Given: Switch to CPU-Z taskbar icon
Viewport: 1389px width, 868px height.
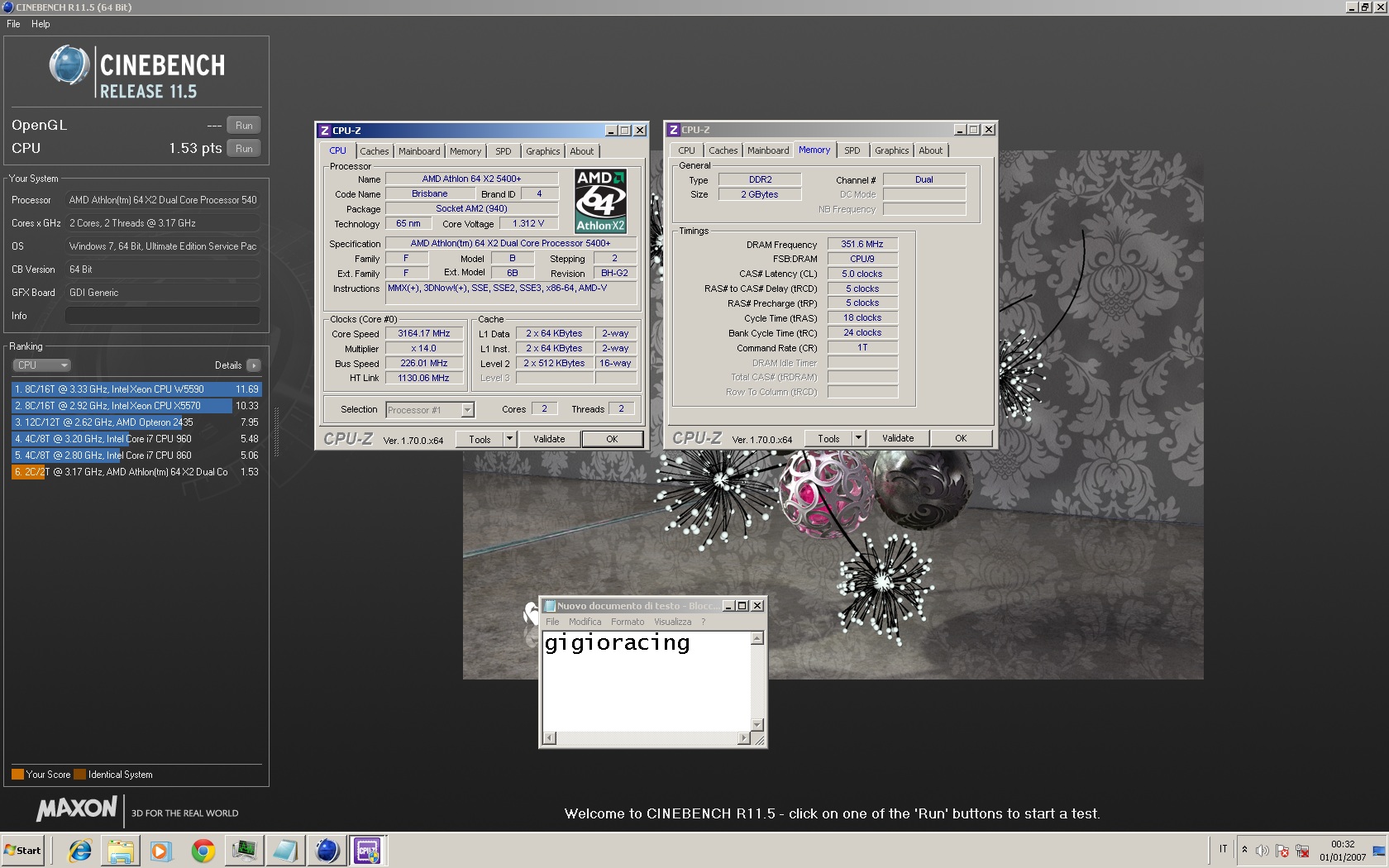Looking at the screenshot, I should coord(368,851).
